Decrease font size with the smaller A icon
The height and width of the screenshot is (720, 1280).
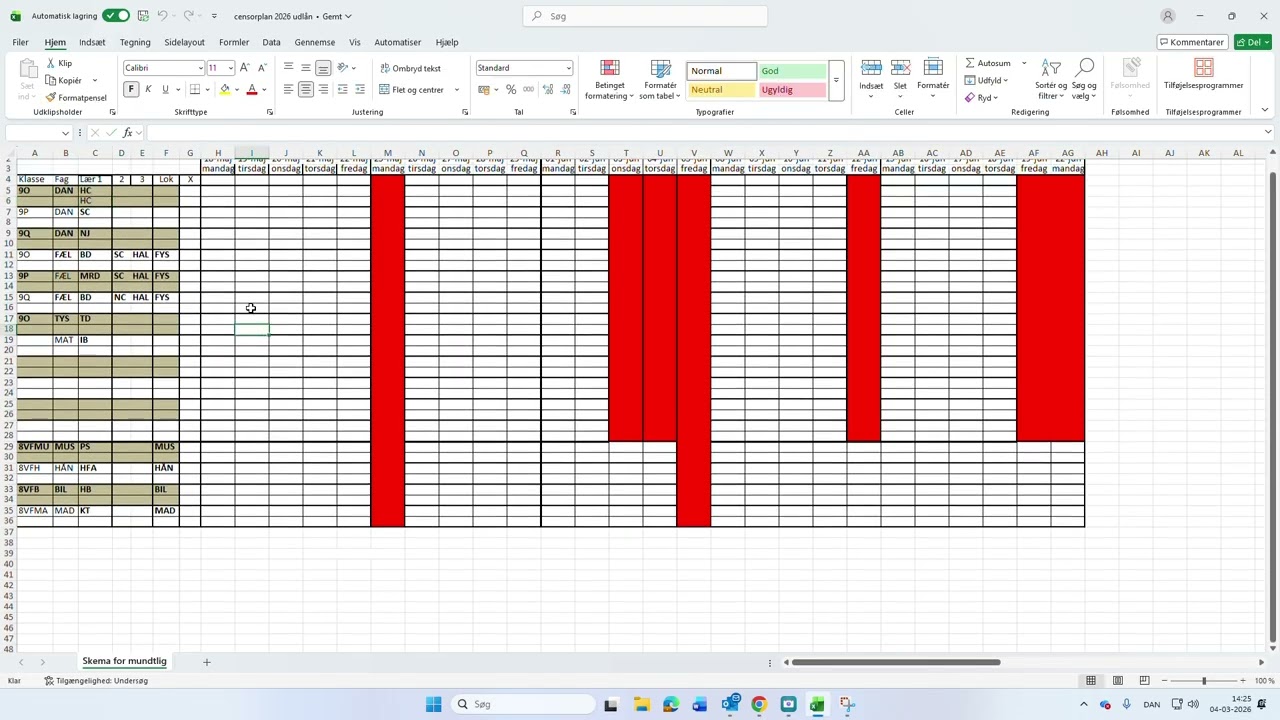pos(262,68)
